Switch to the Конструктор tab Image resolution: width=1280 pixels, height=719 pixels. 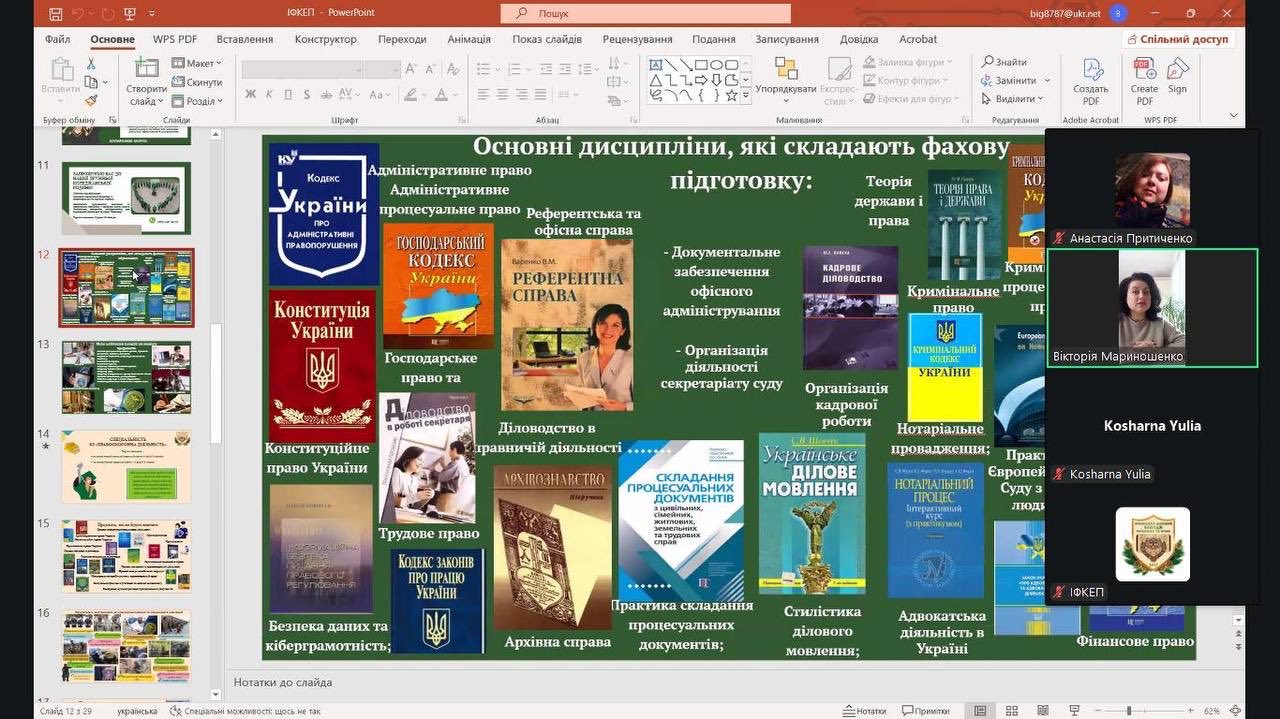pyautogui.click(x=325, y=39)
